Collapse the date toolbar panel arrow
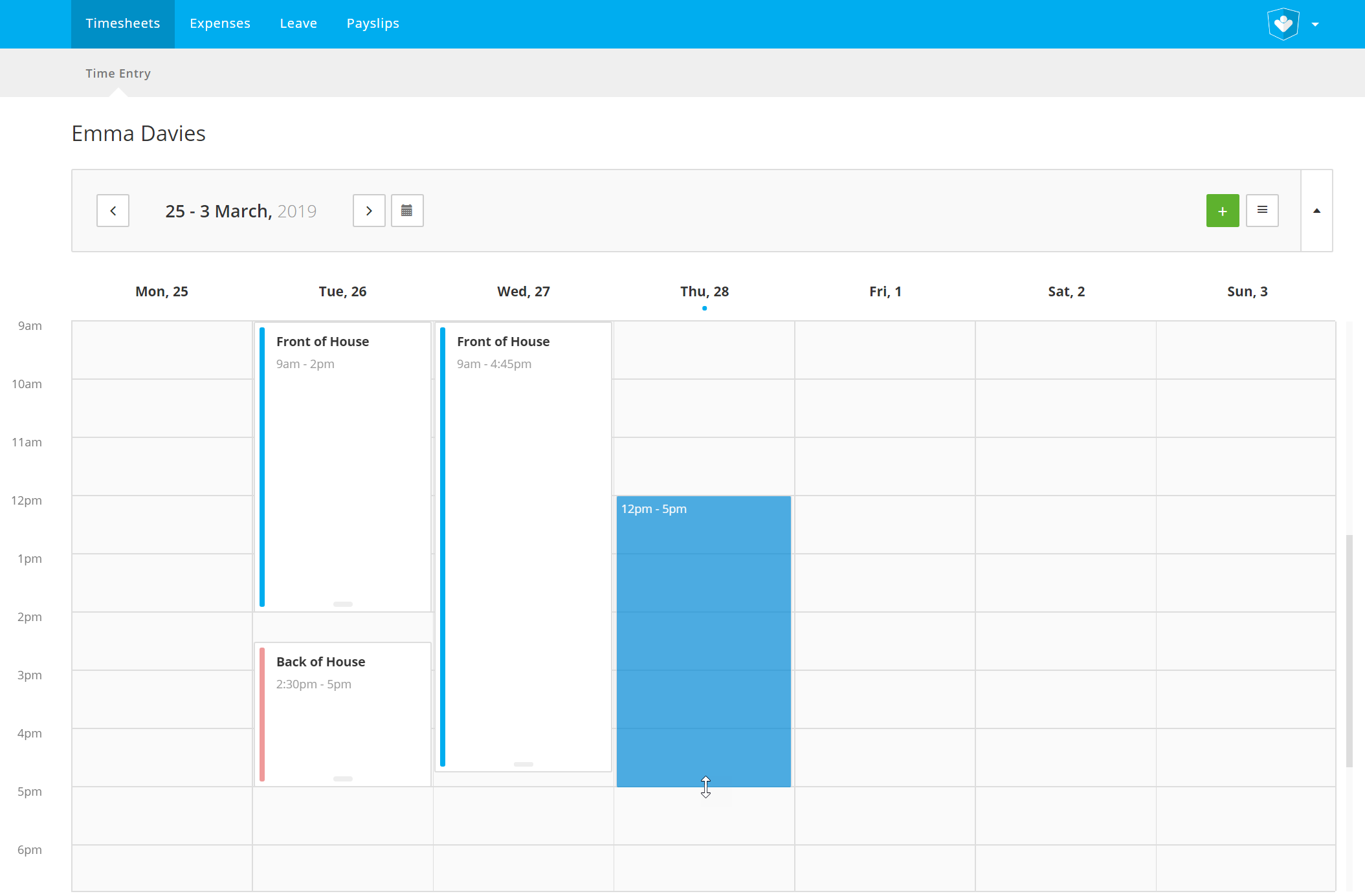This screenshot has height=896, width=1365. click(1316, 211)
